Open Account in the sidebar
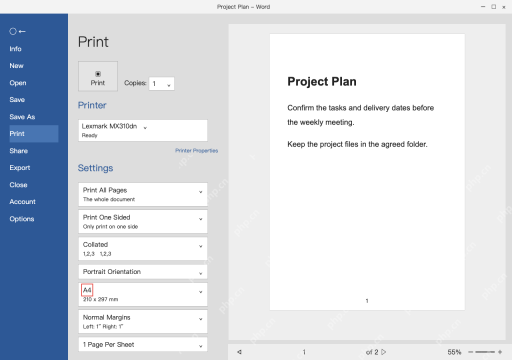Screen dimensions: 512x360 click(22, 202)
